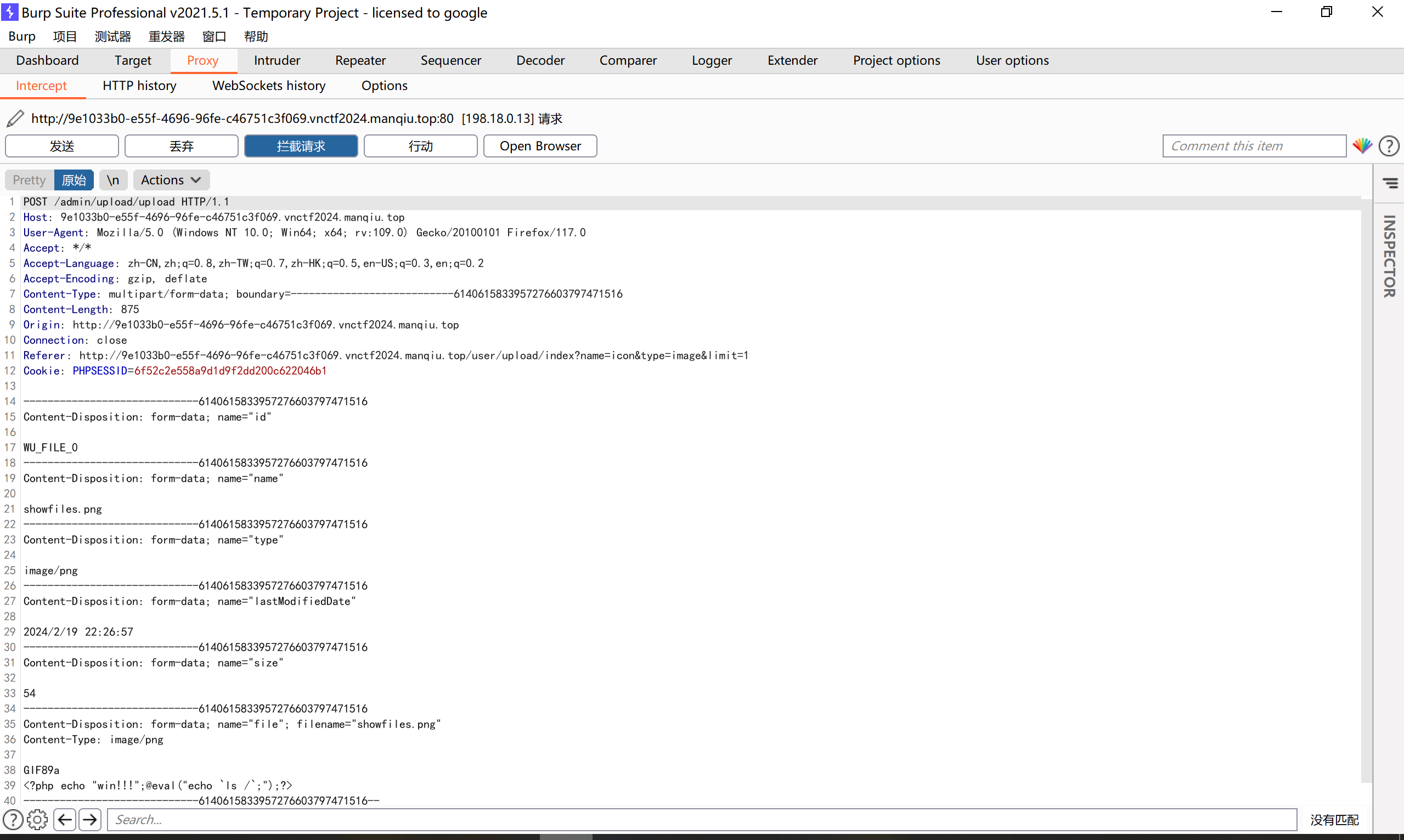This screenshot has width=1404, height=840.
Task: Switch to the Intruder tab
Action: [x=277, y=60]
